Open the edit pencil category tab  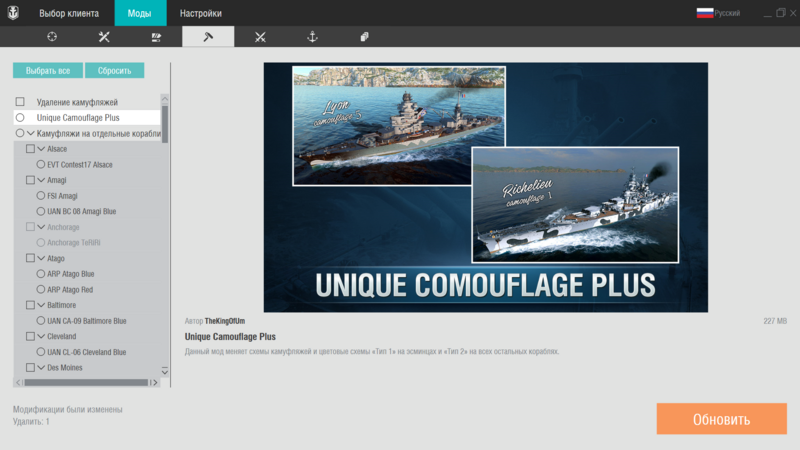pos(156,37)
